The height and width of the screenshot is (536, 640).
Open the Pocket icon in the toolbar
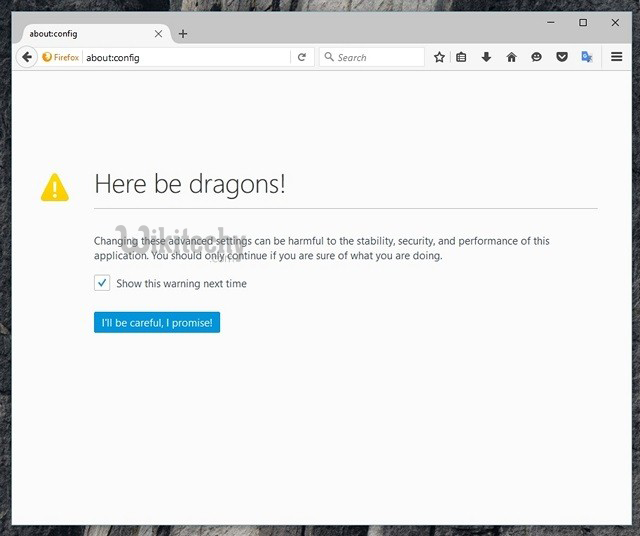click(x=562, y=57)
